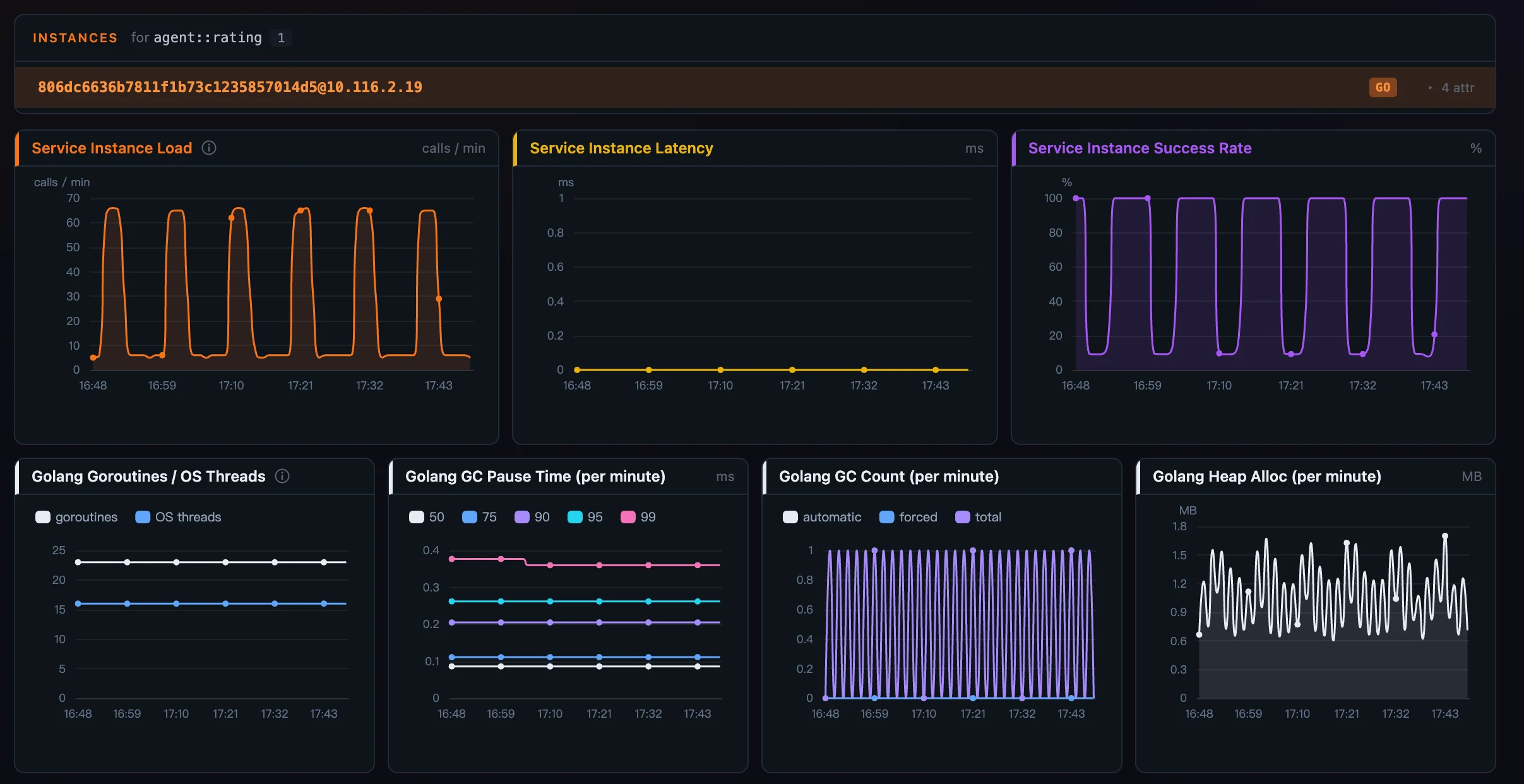Toggle the 90 percentile legend entry
Screen dimensions: 1524x784
coord(532,517)
